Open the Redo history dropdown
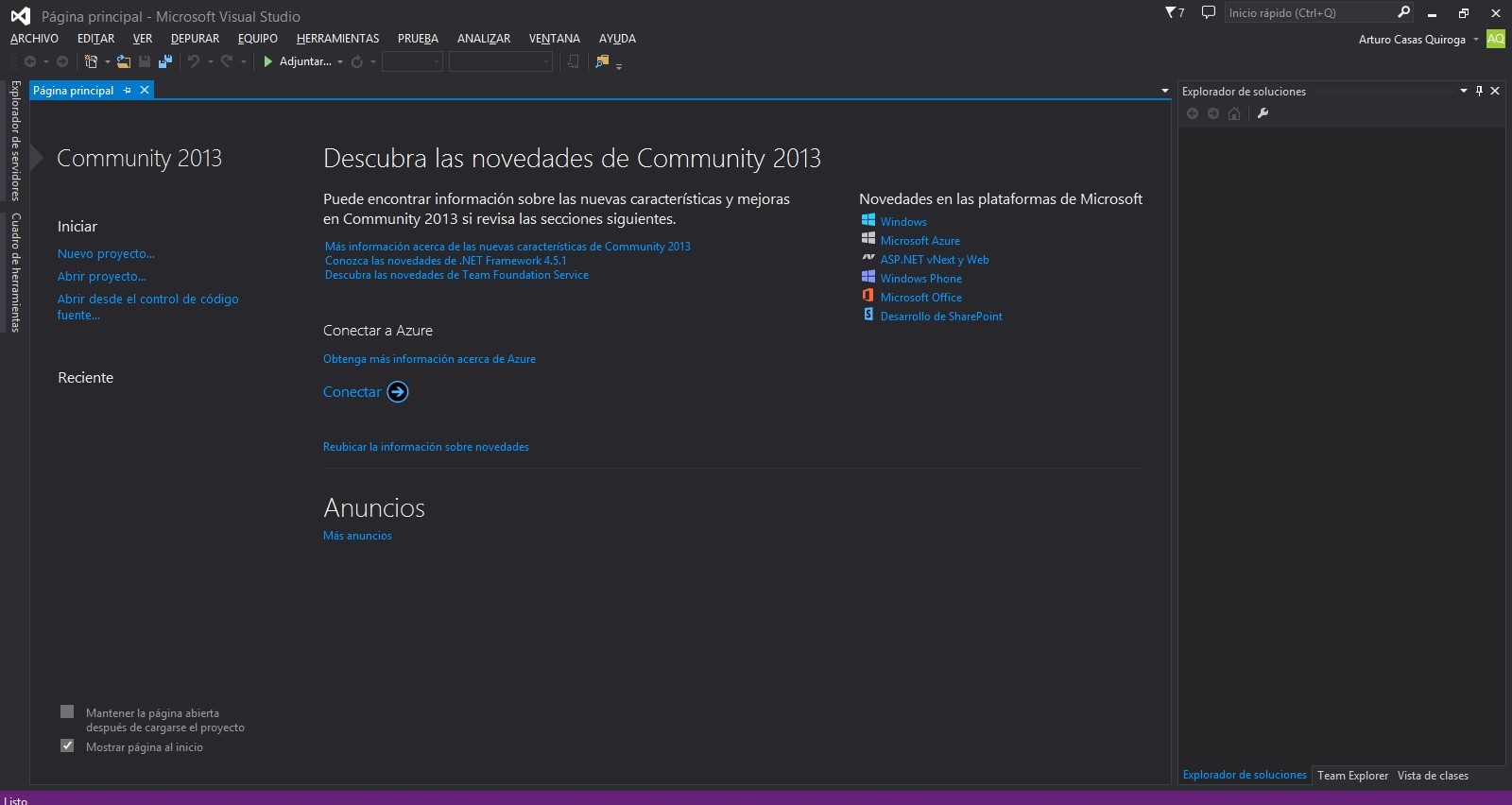Viewport: 1512px width, 805px height. tap(243, 62)
